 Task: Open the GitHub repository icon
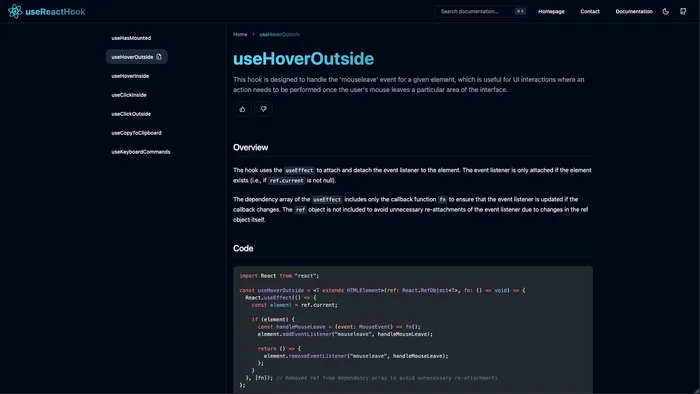tap(683, 12)
